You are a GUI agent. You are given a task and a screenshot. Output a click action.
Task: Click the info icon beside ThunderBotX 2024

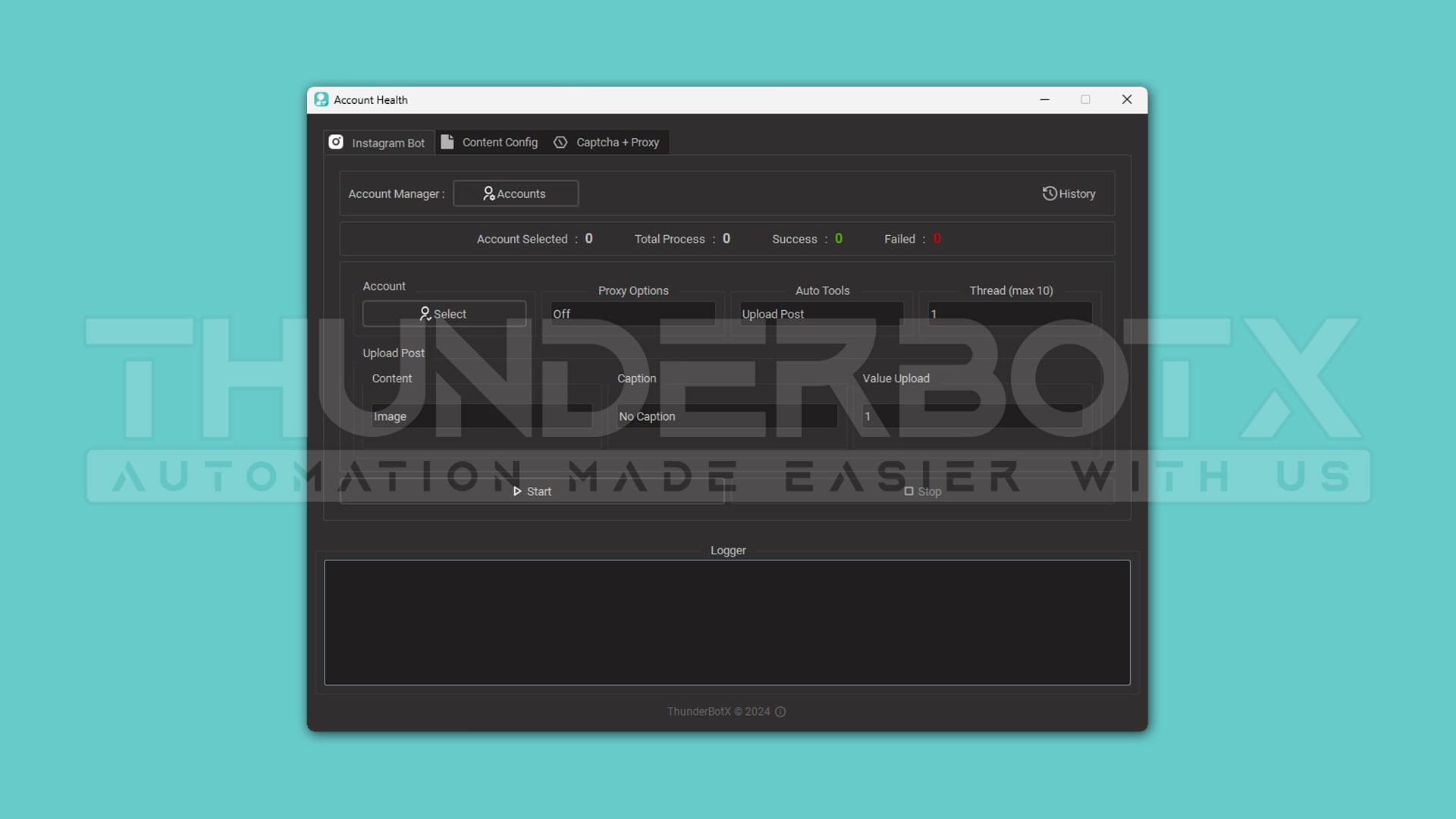[x=780, y=712]
